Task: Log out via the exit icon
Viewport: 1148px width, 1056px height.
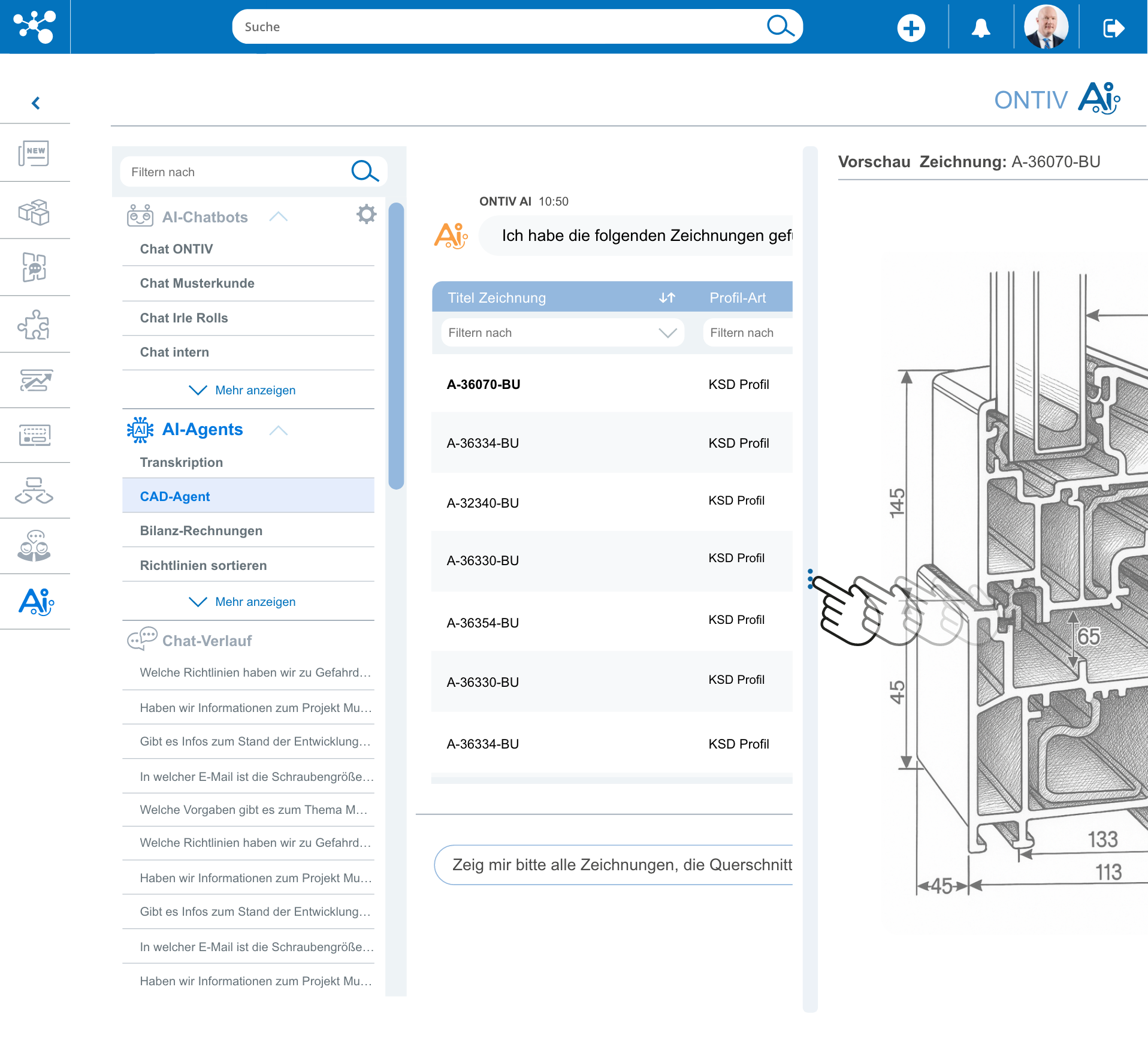Action: tap(1113, 26)
